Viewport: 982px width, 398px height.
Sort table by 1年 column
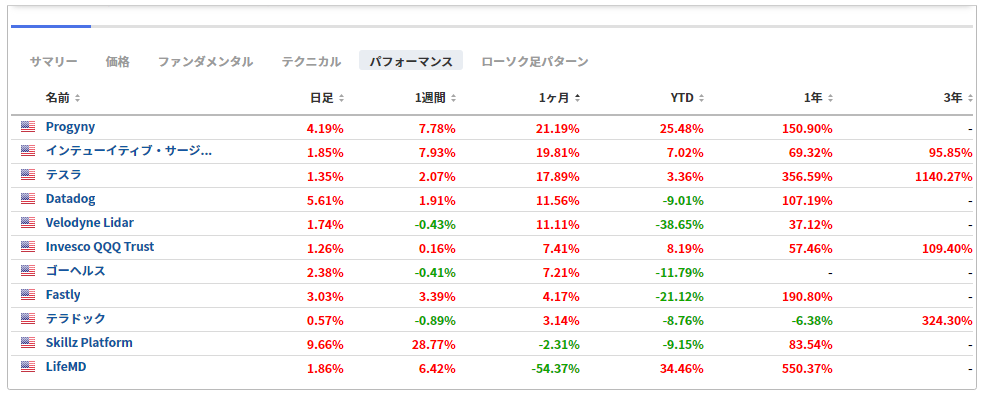[x=820, y=98]
